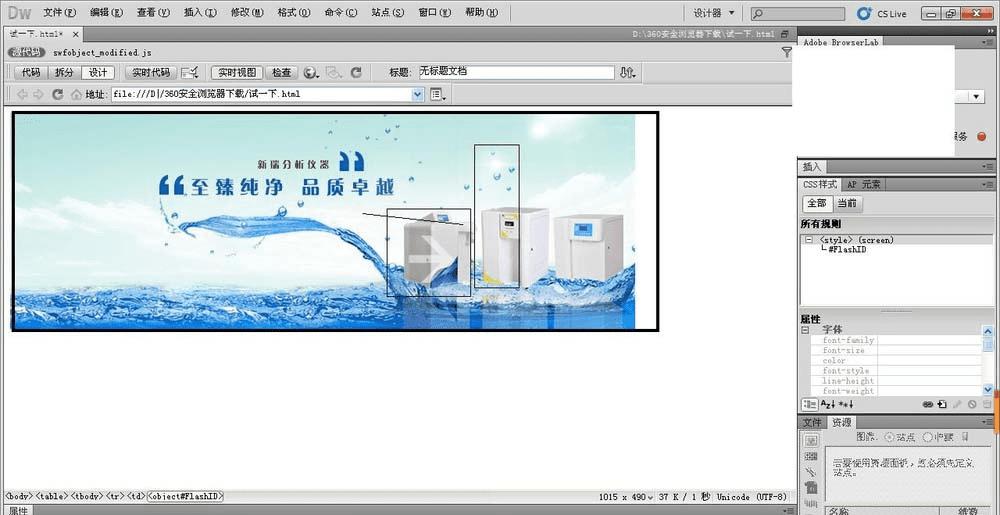Click the disable/enable CSS property icon
The width and height of the screenshot is (1000, 515).
[x=972, y=404]
